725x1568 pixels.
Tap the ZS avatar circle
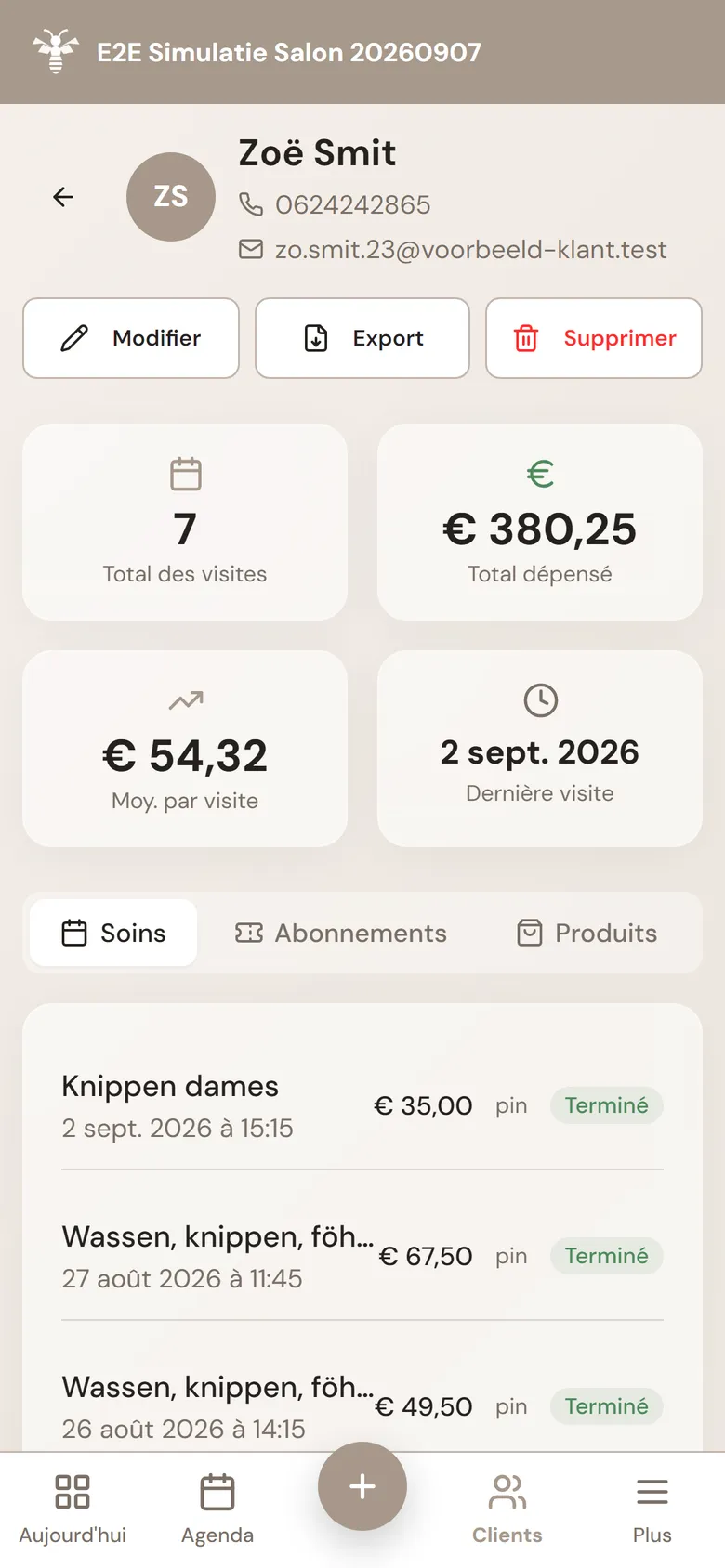[171, 197]
